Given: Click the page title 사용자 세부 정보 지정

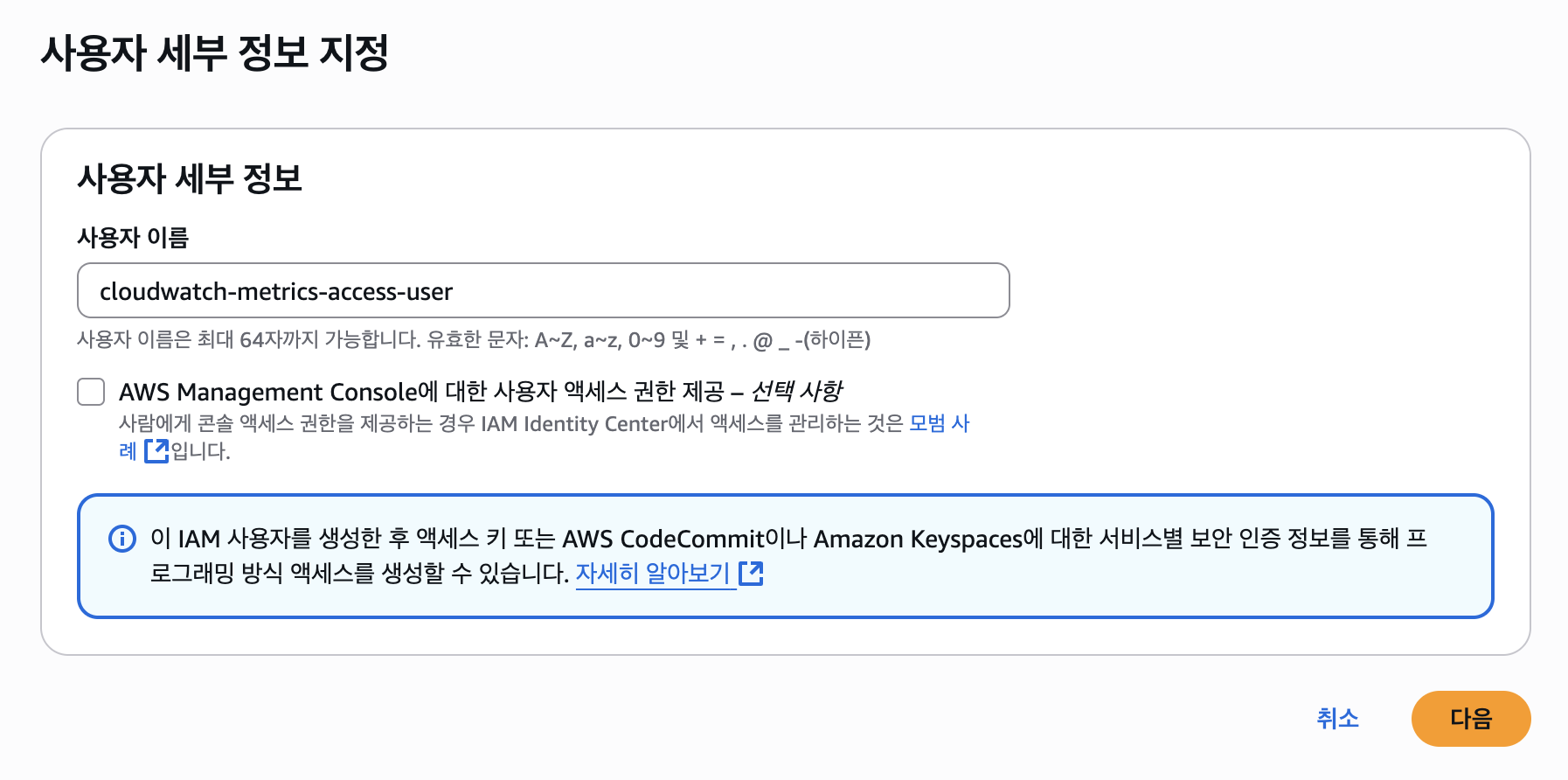Looking at the screenshot, I should [x=215, y=53].
